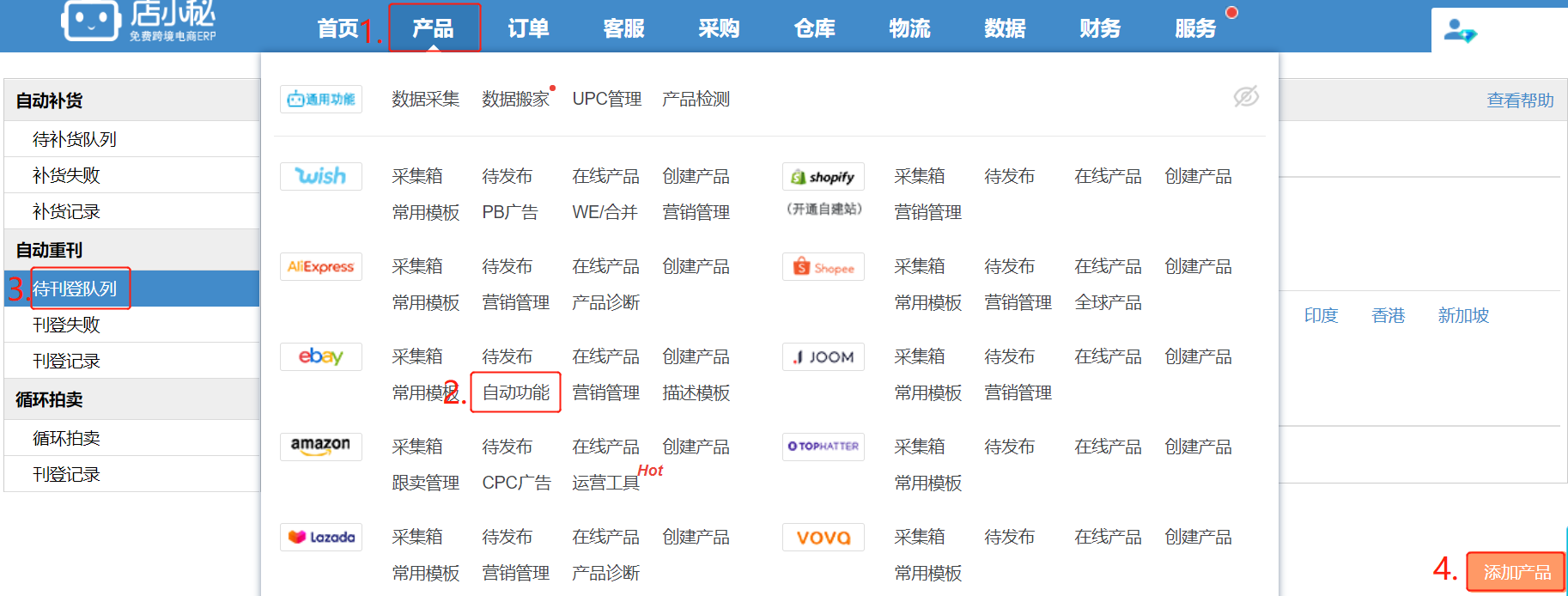The width and height of the screenshot is (1568, 596).
Task: Select 补货记录 in sidebar
Action: pos(132,211)
